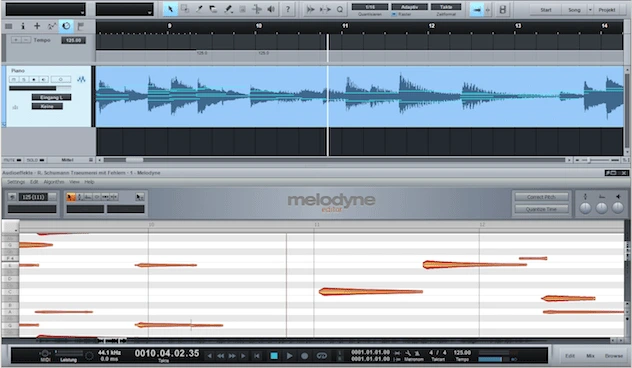Click Melodyne's arrow icon at toolbar right
The image size is (632, 368).
point(139,197)
